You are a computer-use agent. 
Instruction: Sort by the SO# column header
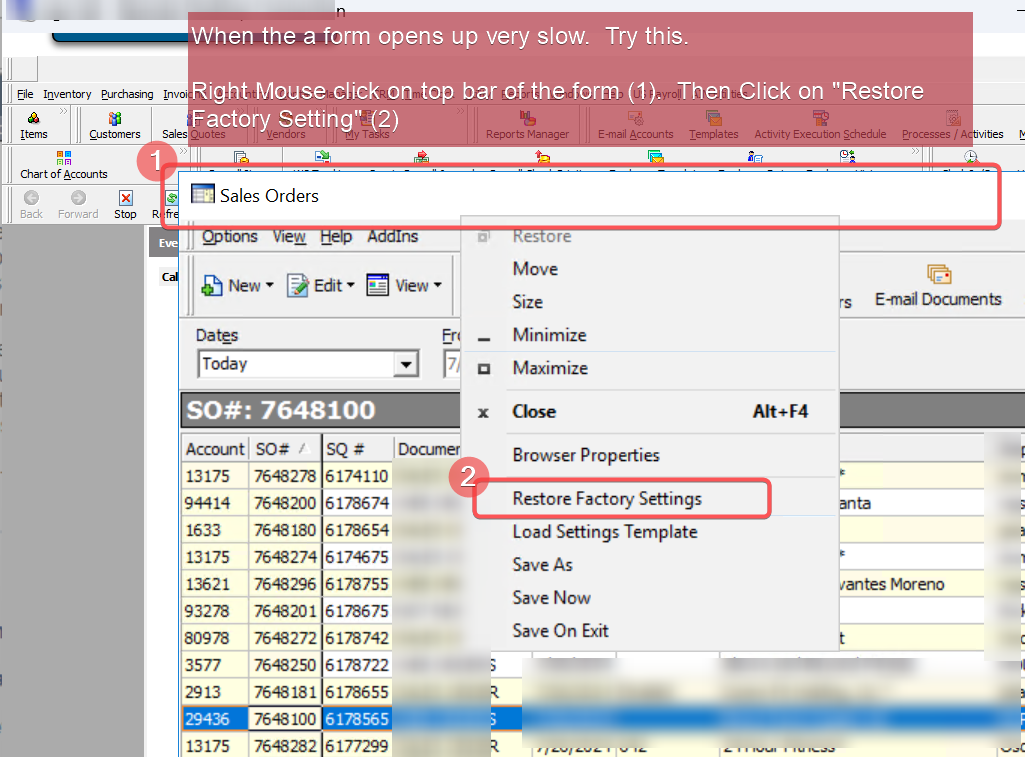coord(284,449)
